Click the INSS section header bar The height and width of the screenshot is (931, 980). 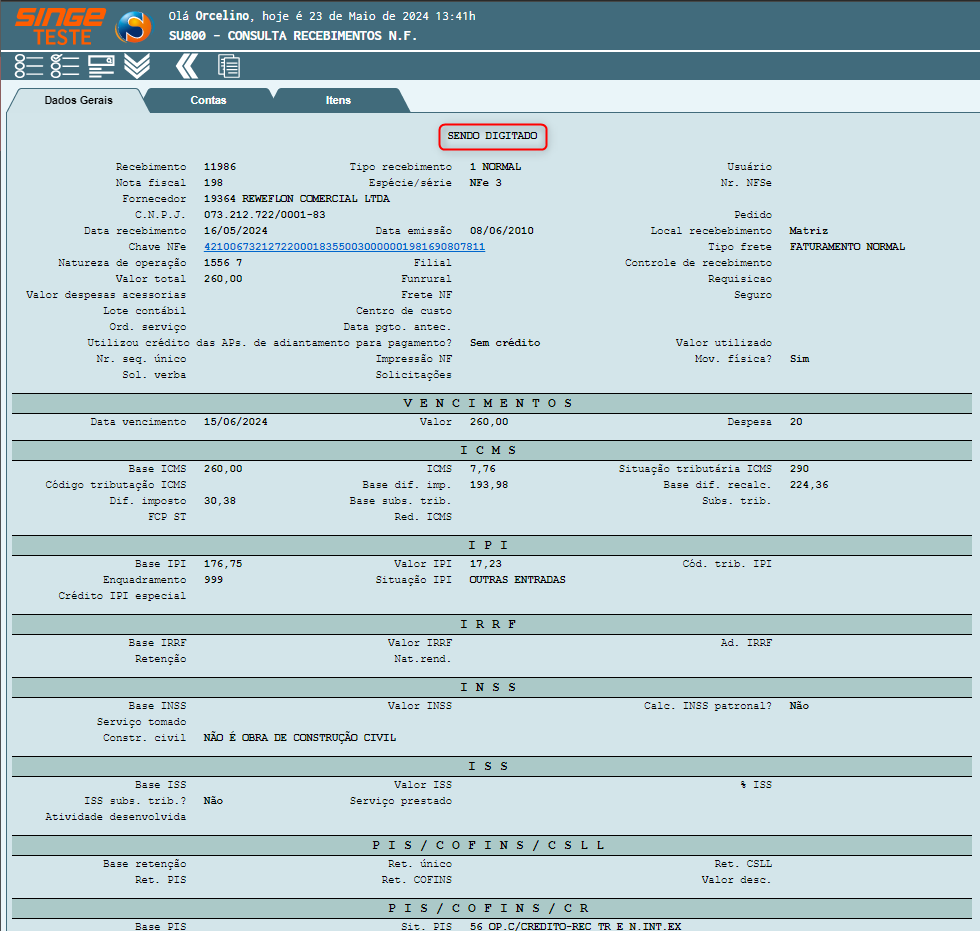click(x=490, y=687)
